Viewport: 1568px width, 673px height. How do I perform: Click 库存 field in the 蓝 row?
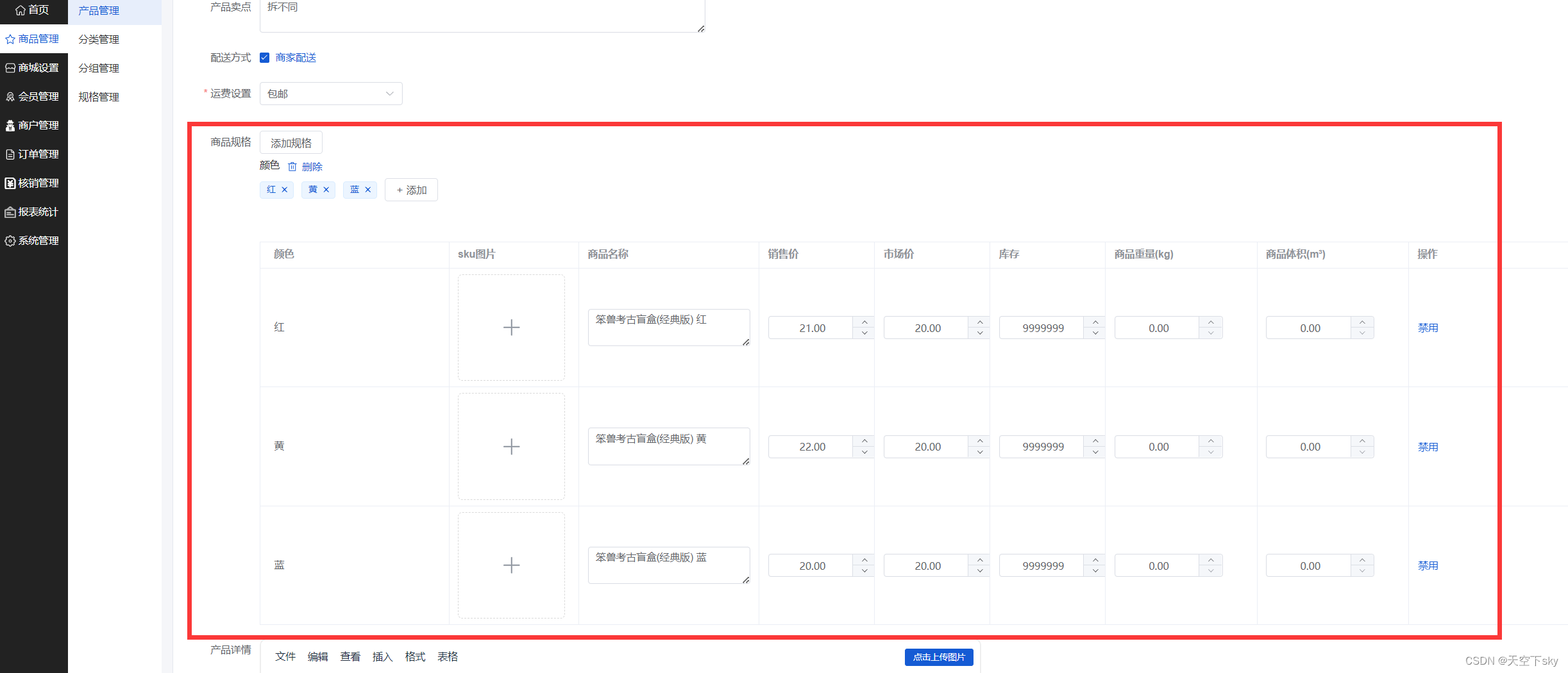[x=1042, y=566]
